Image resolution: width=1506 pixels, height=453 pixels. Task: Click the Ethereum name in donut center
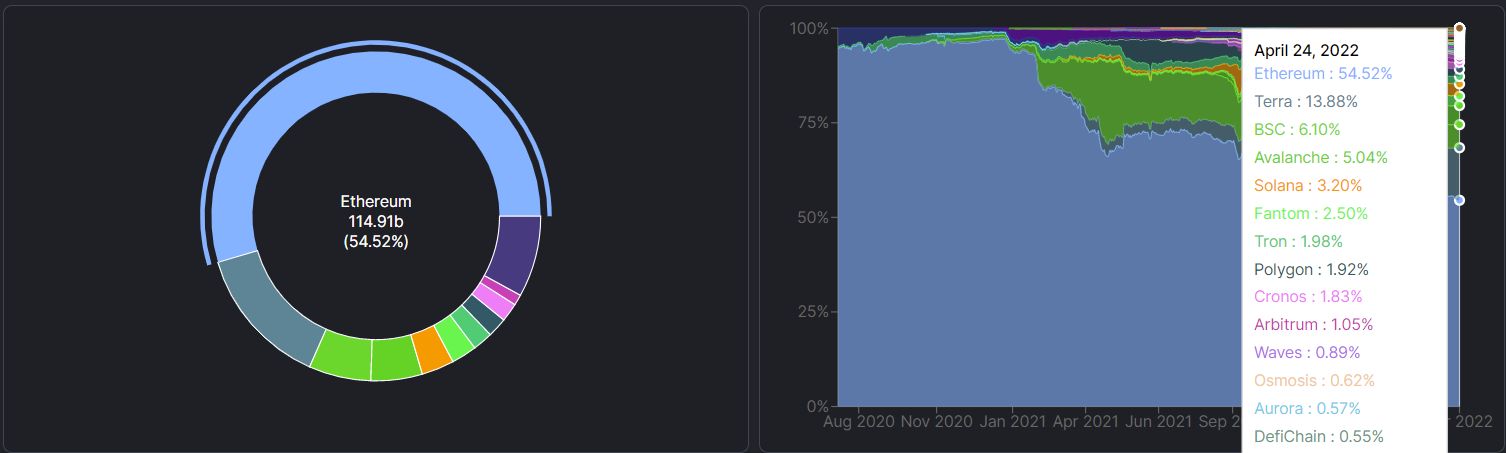tap(375, 201)
